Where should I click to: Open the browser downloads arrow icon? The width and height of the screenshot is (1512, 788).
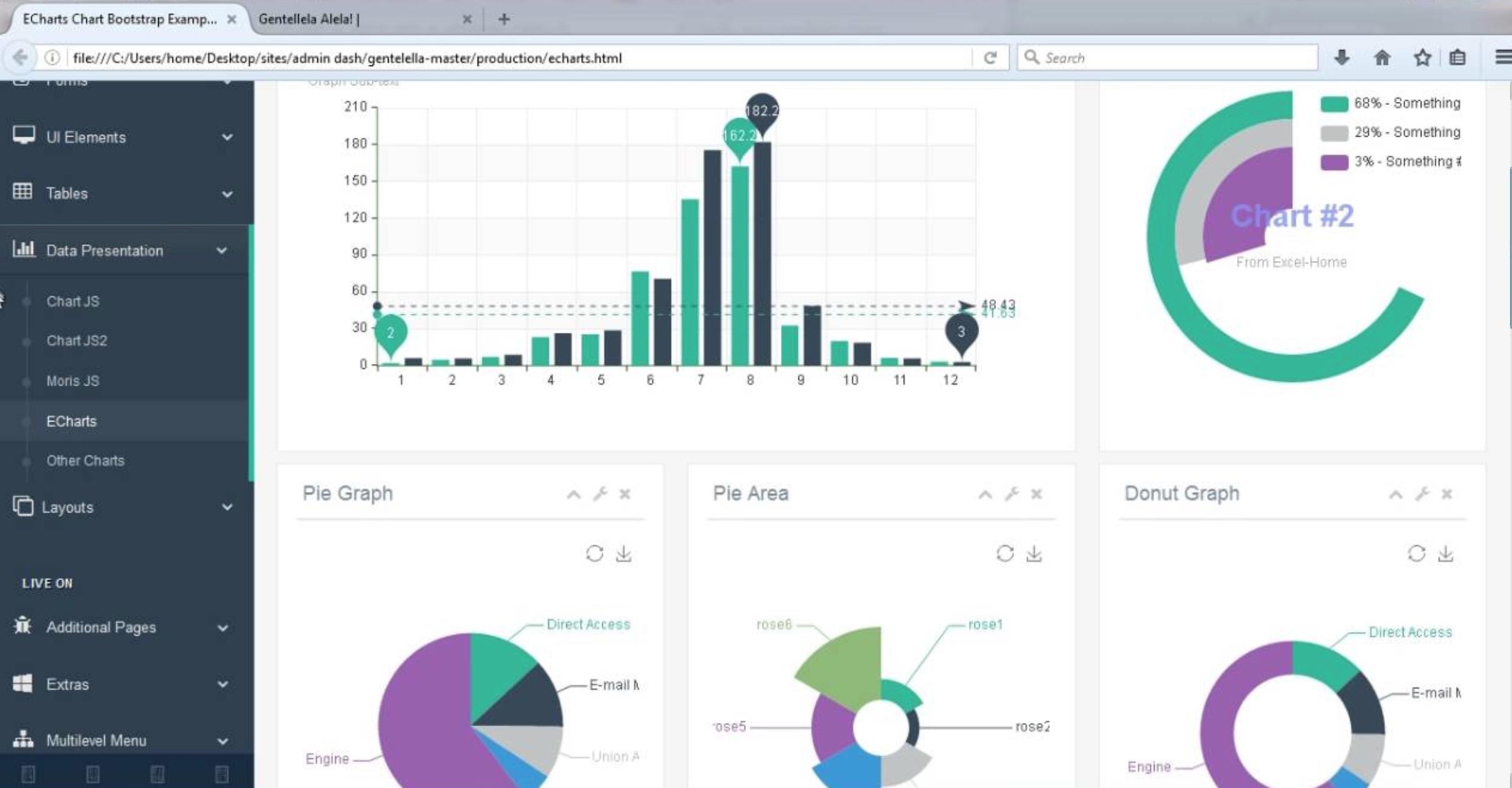(1341, 58)
